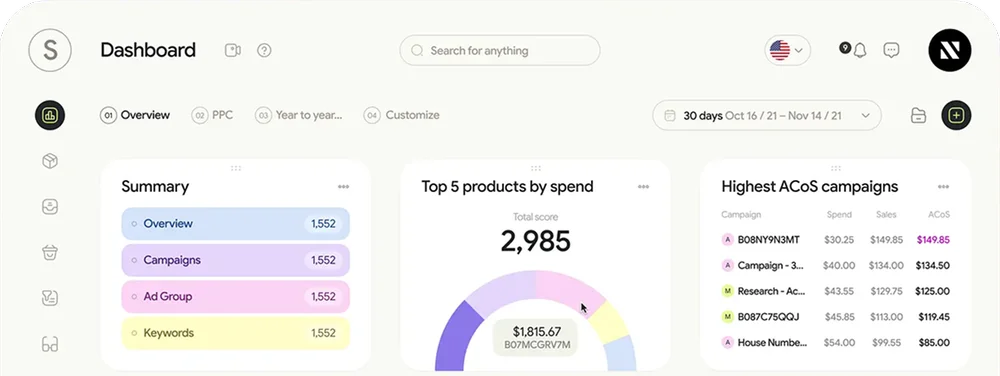The width and height of the screenshot is (1000, 376).
Task: Open Top 5 products card three-dot menu
Action: [643, 187]
